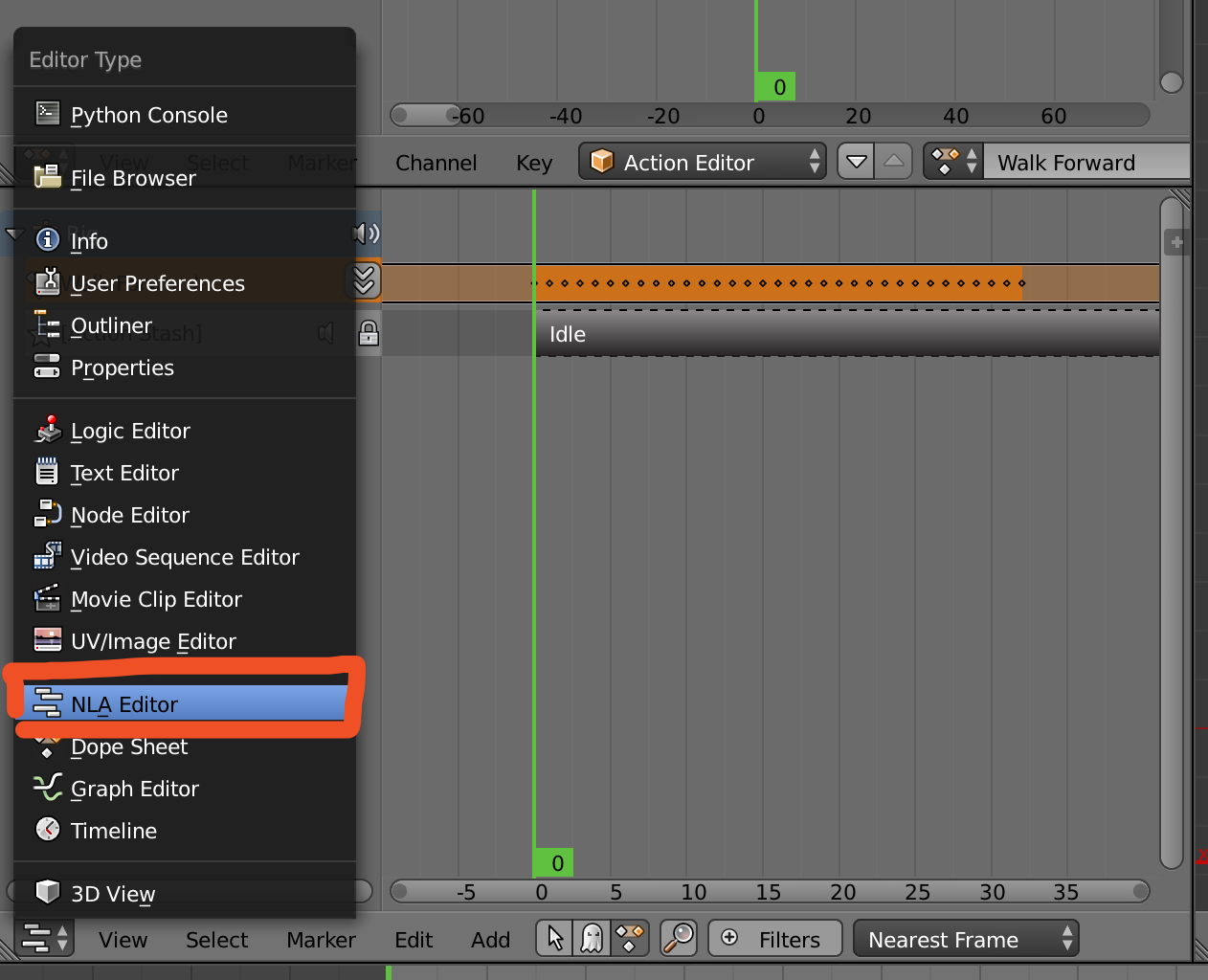Open the Nearest Frame snapping dropdown
The height and width of the screenshot is (980, 1208).
966,939
